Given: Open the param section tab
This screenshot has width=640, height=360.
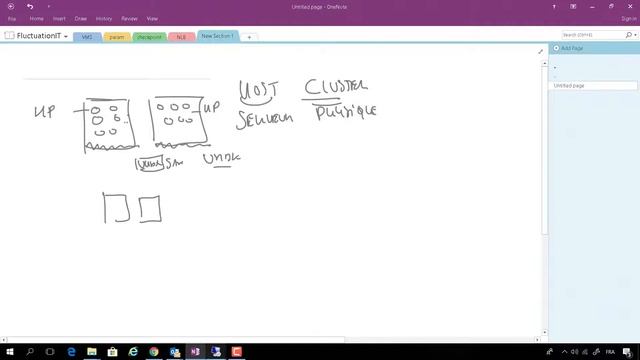Looking at the screenshot, I should pos(117,37).
